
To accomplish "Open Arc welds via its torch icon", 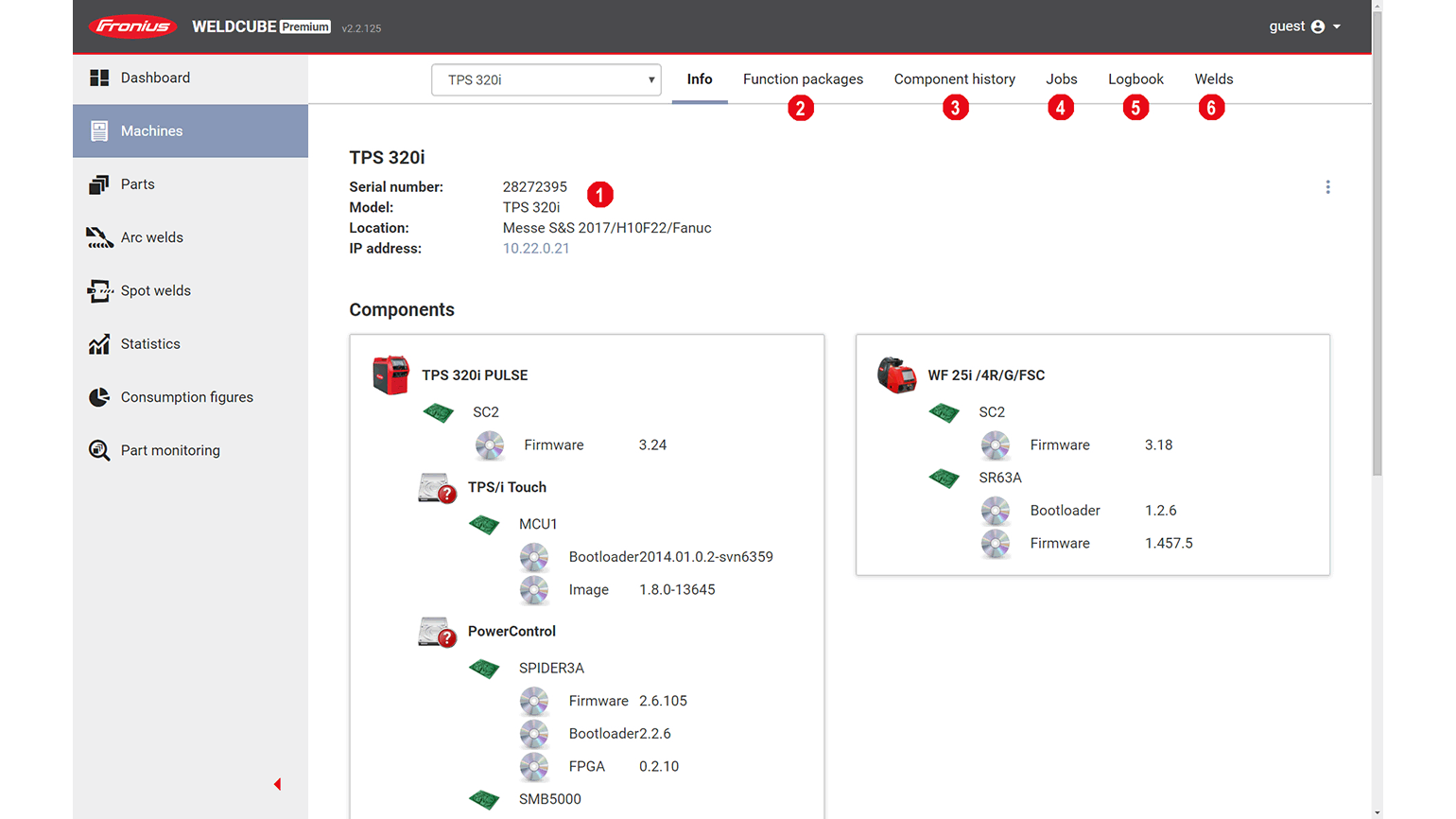I will 99,237.
